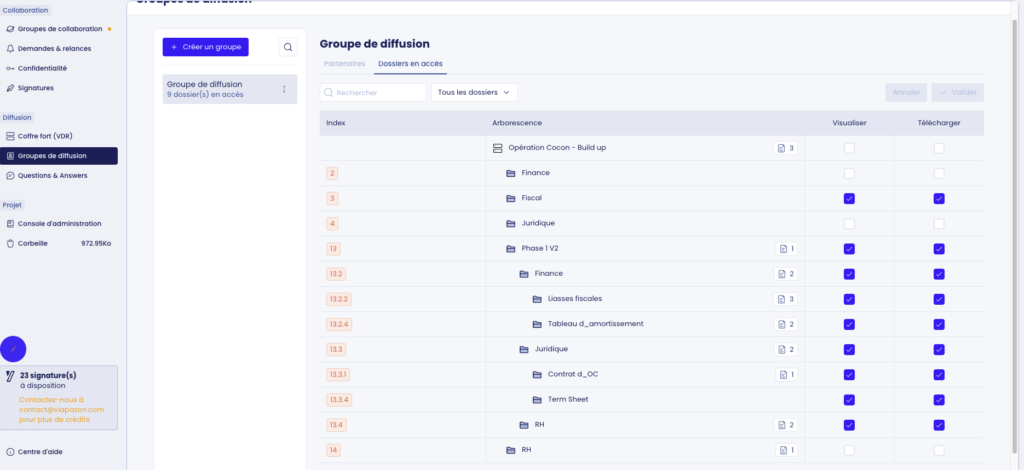The height and width of the screenshot is (470, 1024).
Task: Click the Créer un groupe button
Action: (205, 47)
